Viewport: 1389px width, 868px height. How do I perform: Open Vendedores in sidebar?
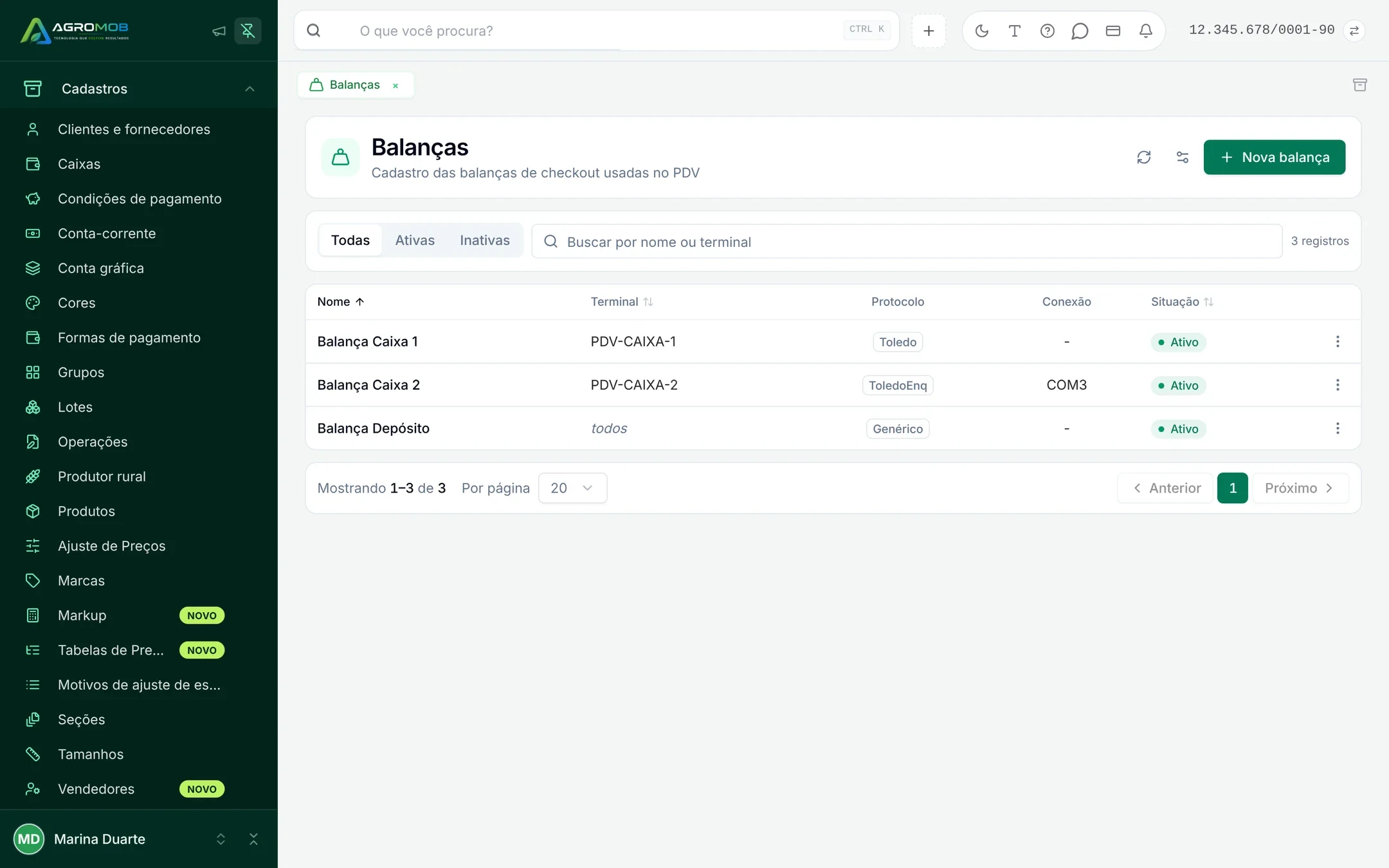[96, 789]
